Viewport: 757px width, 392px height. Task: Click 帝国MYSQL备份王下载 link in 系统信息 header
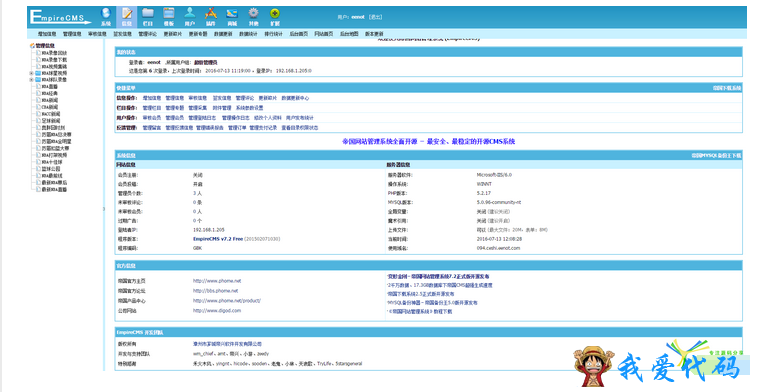716,155
